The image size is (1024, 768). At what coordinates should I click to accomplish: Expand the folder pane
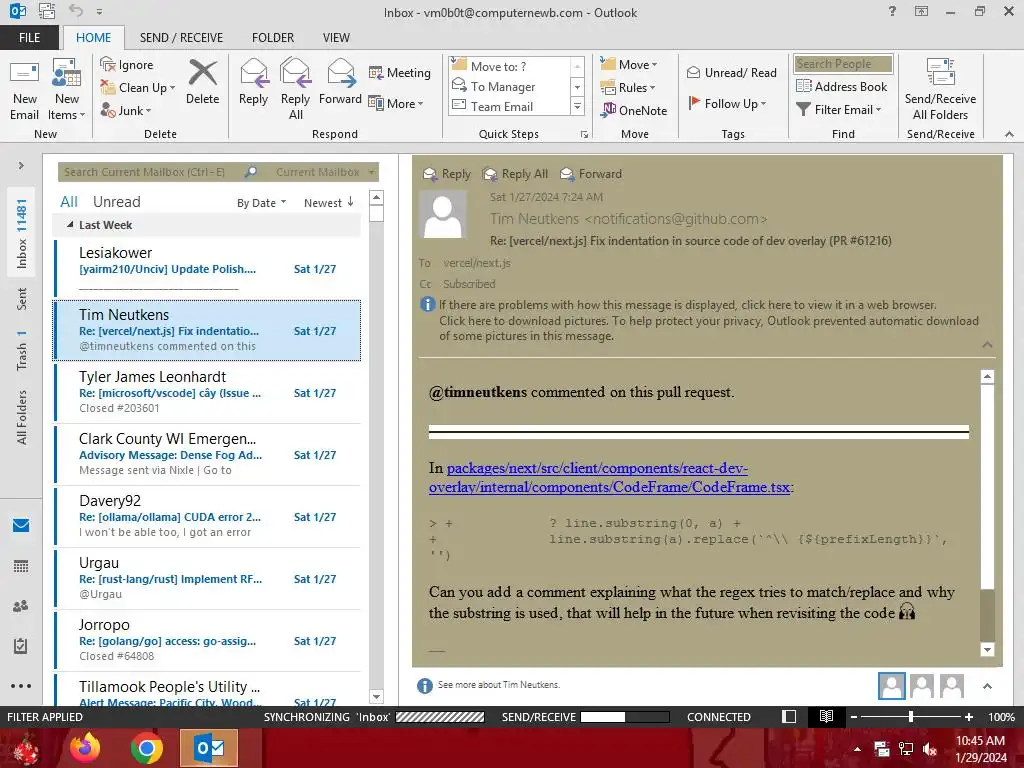click(x=21, y=166)
